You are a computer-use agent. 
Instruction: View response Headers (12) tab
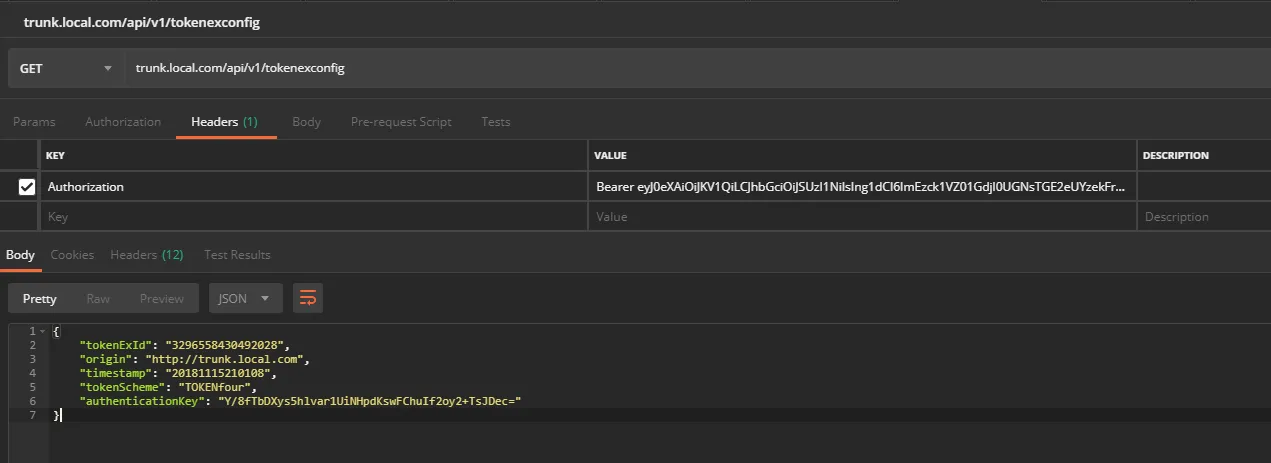(147, 255)
